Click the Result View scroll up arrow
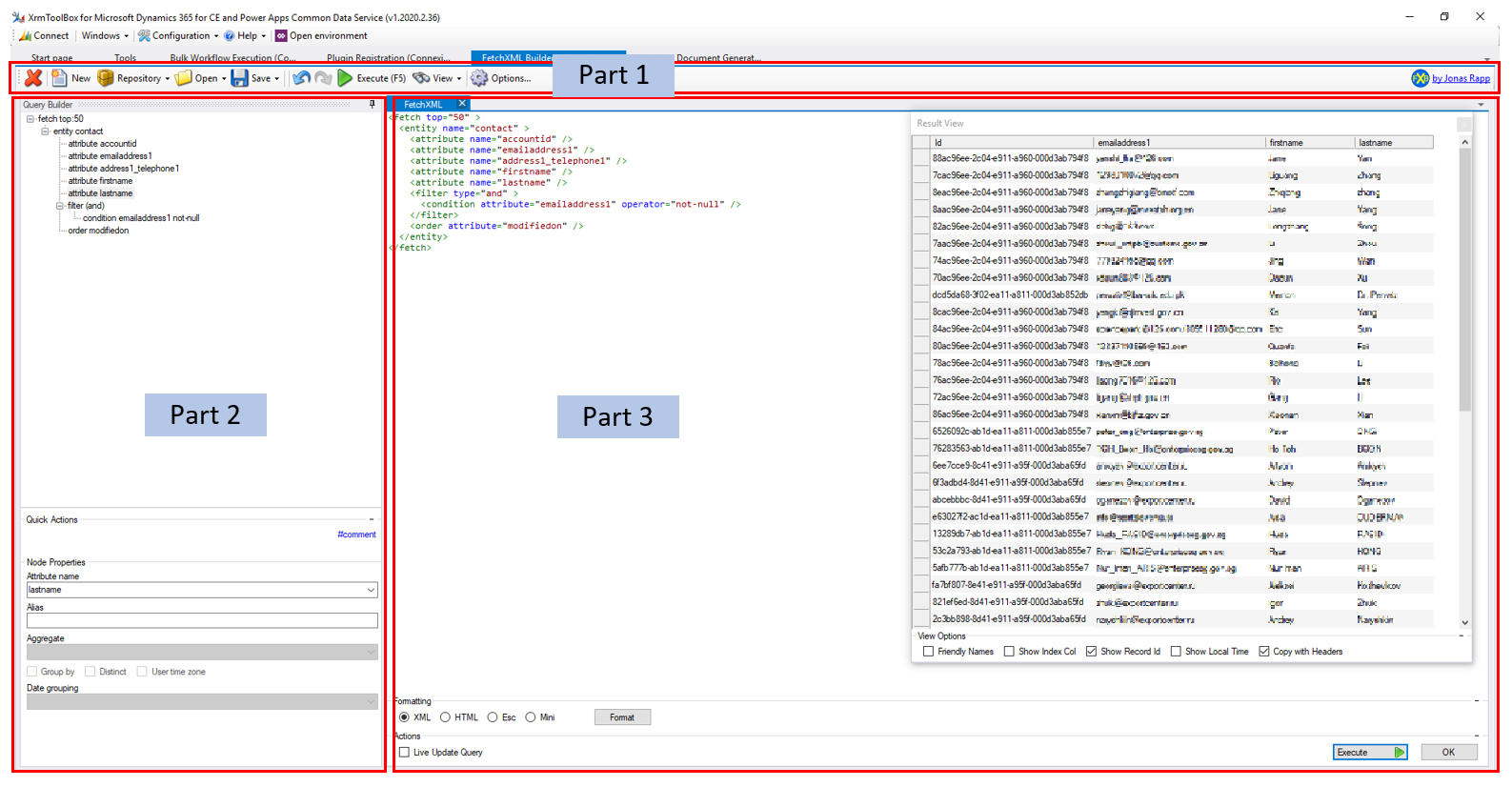The height and width of the screenshot is (787, 1512). [1464, 142]
